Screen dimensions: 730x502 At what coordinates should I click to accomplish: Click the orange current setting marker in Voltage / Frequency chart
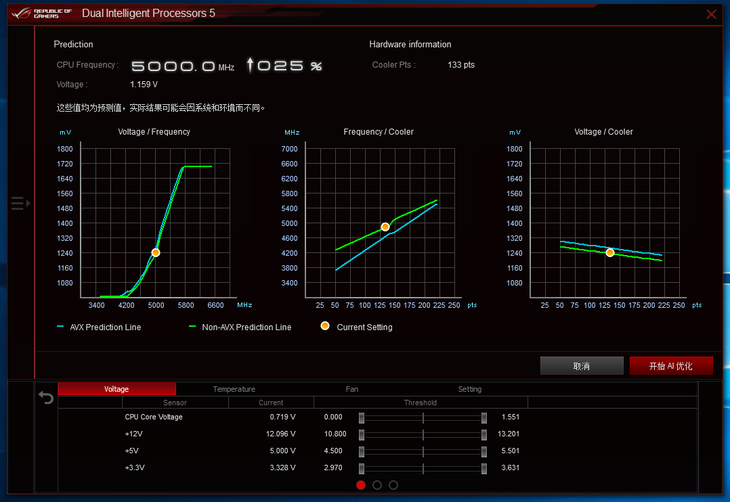point(155,252)
